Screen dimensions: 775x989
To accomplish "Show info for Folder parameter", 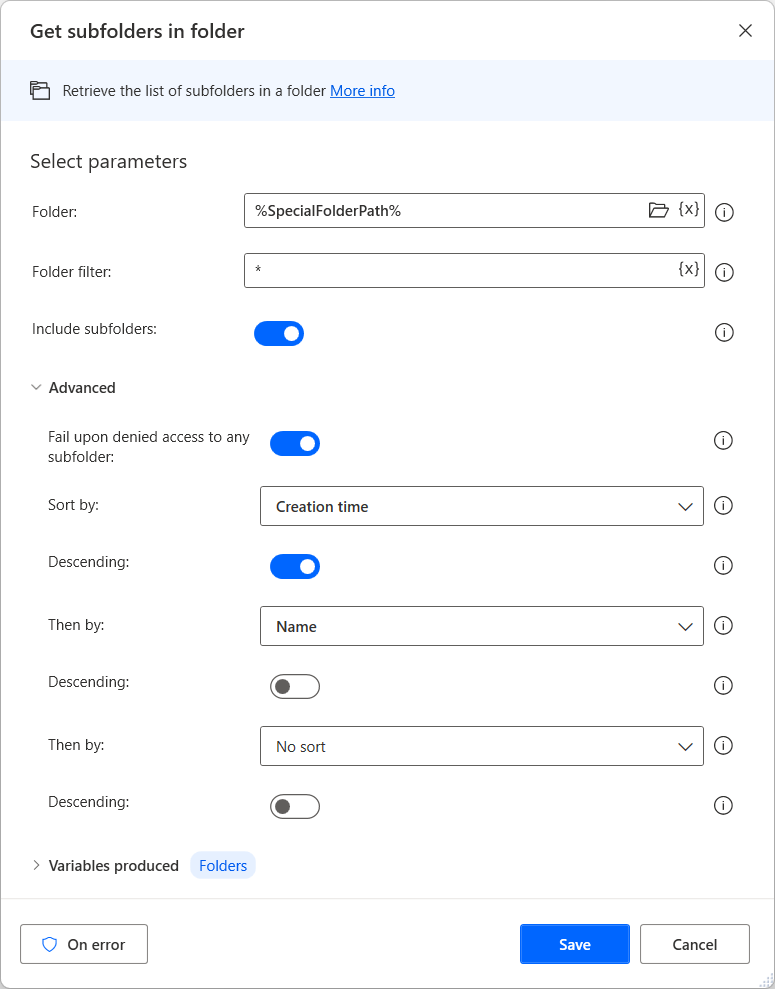I will (725, 212).
